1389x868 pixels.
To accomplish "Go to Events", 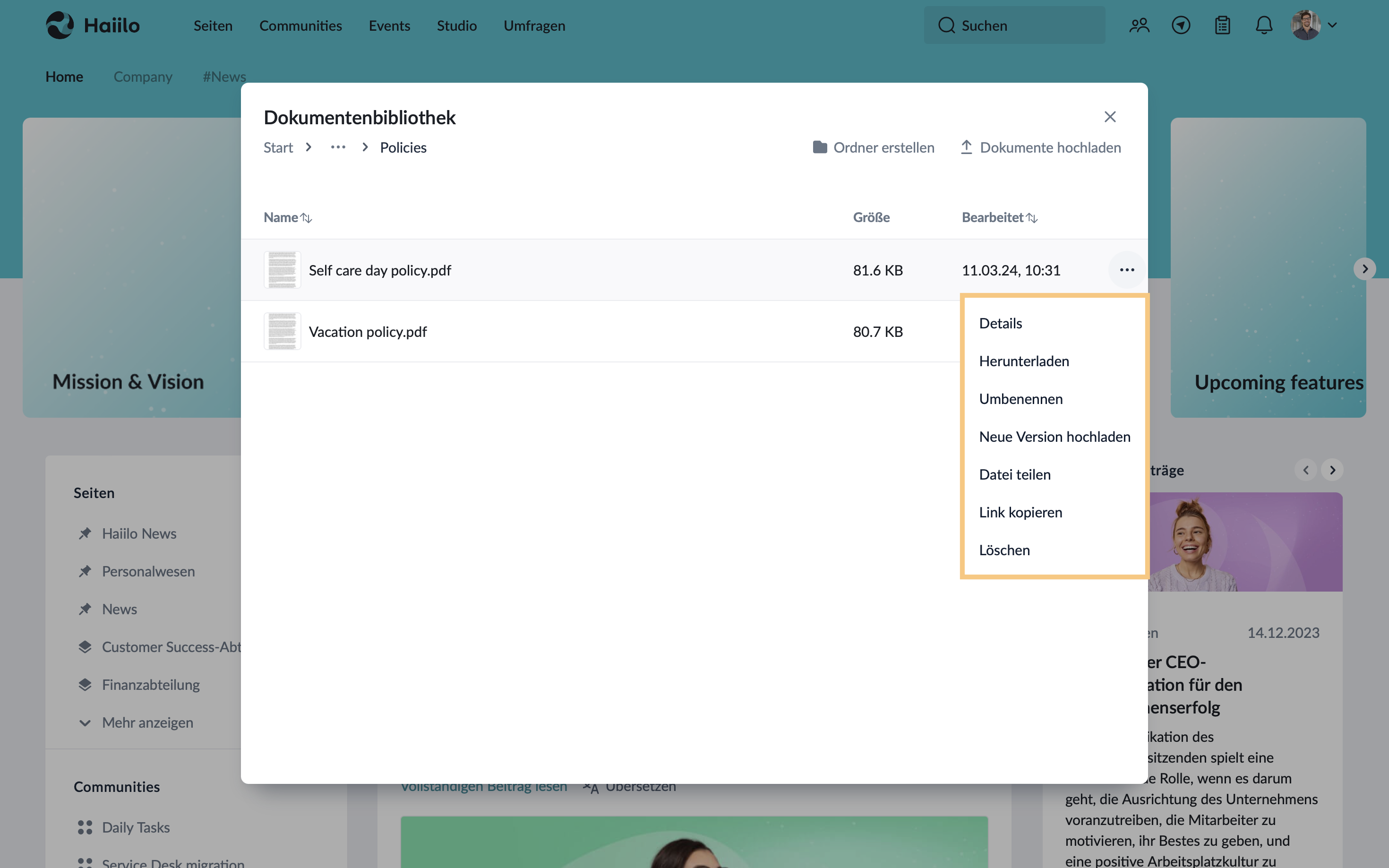I will (x=389, y=26).
